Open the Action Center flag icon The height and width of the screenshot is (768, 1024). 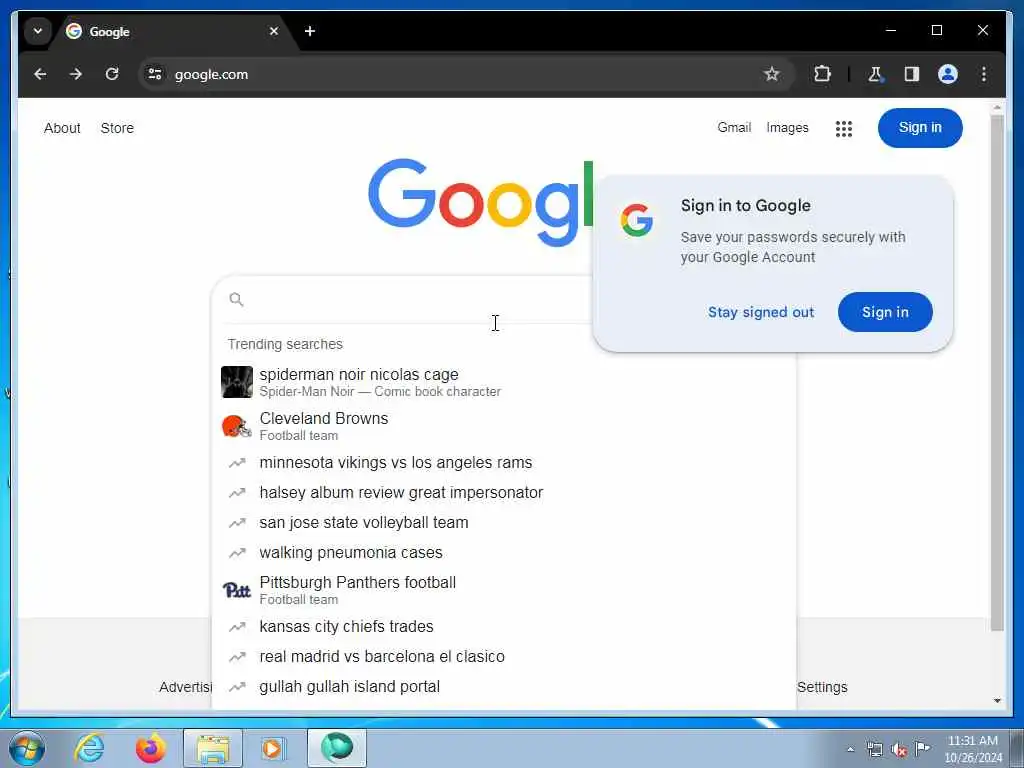(922, 748)
